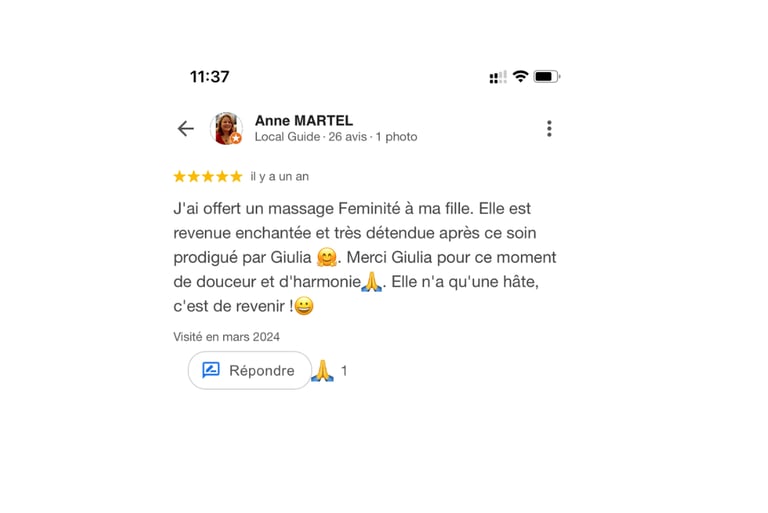Viewport: 768px width, 513px height.
Task: Click the first yellow rating star
Action: click(x=180, y=176)
